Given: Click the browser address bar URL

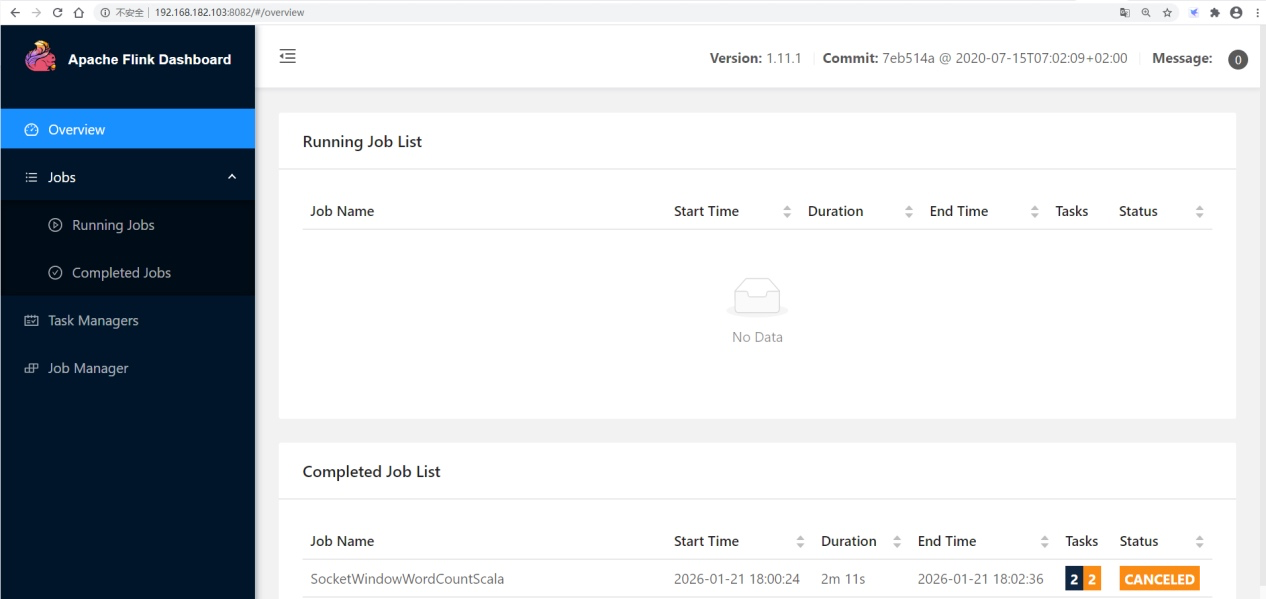Looking at the screenshot, I should click(x=229, y=13).
